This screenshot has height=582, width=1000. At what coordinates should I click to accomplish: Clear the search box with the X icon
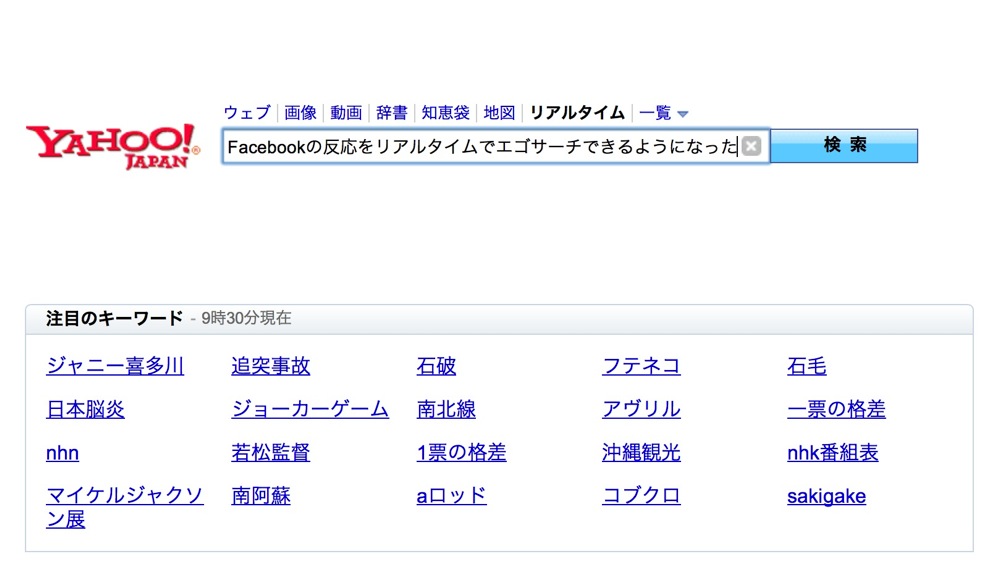752,146
